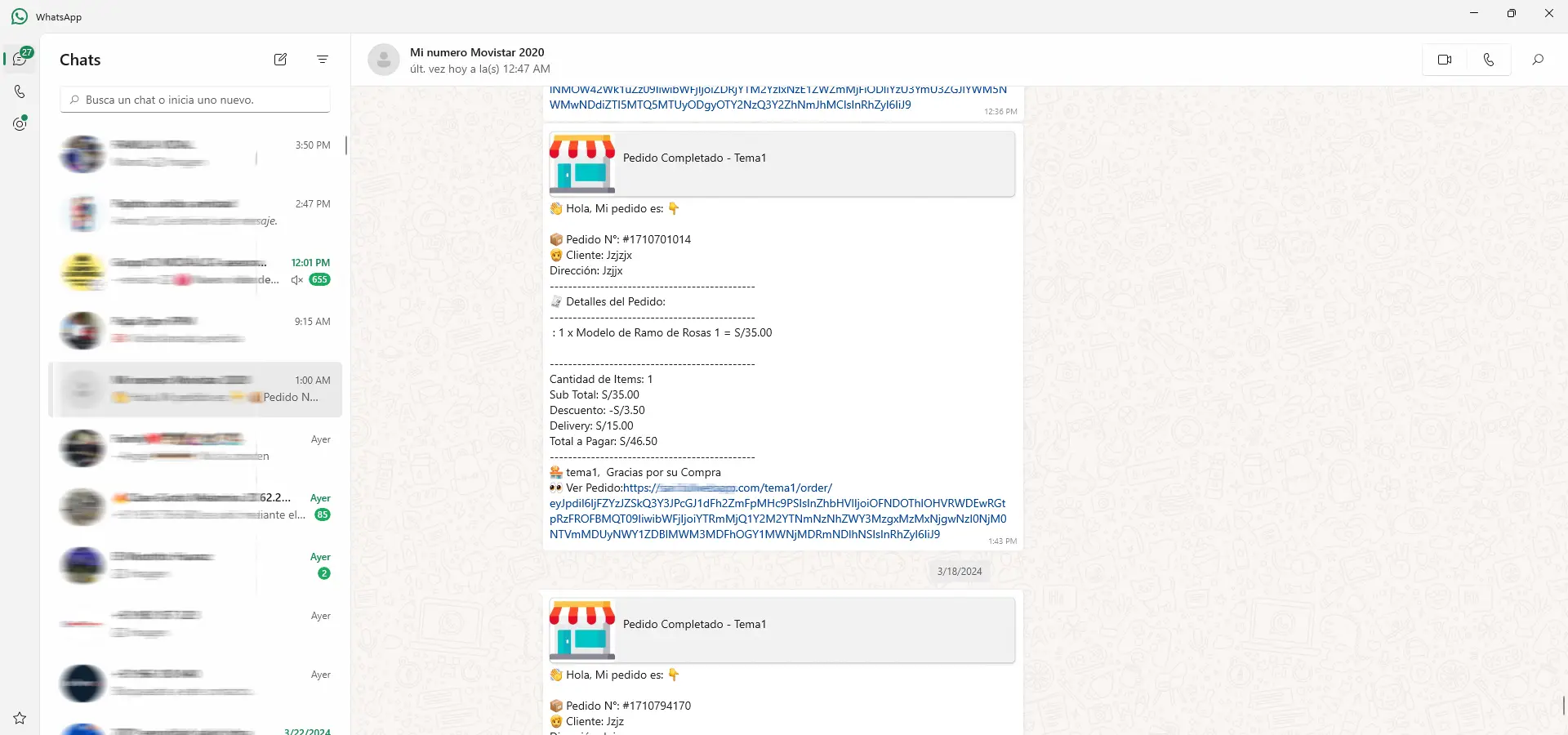Switch to the Chats tab with 27 badge
1568x735 pixels.
[20, 59]
